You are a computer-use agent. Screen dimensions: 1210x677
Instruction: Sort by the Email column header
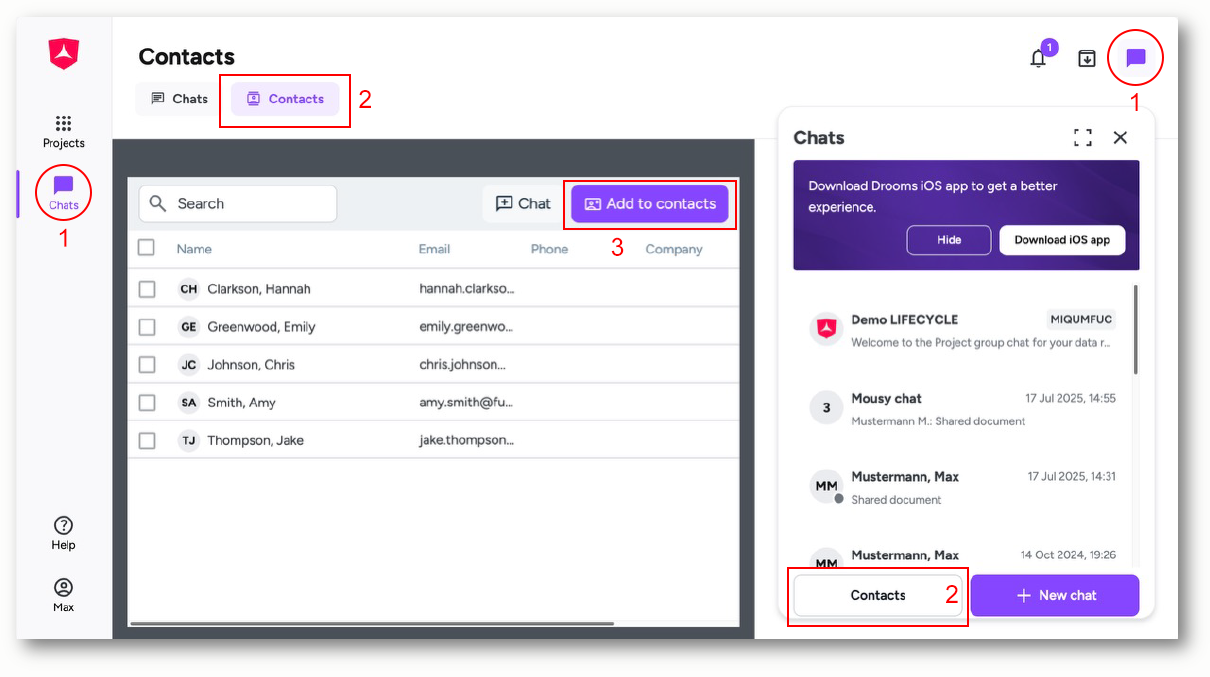click(x=434, y=249)
